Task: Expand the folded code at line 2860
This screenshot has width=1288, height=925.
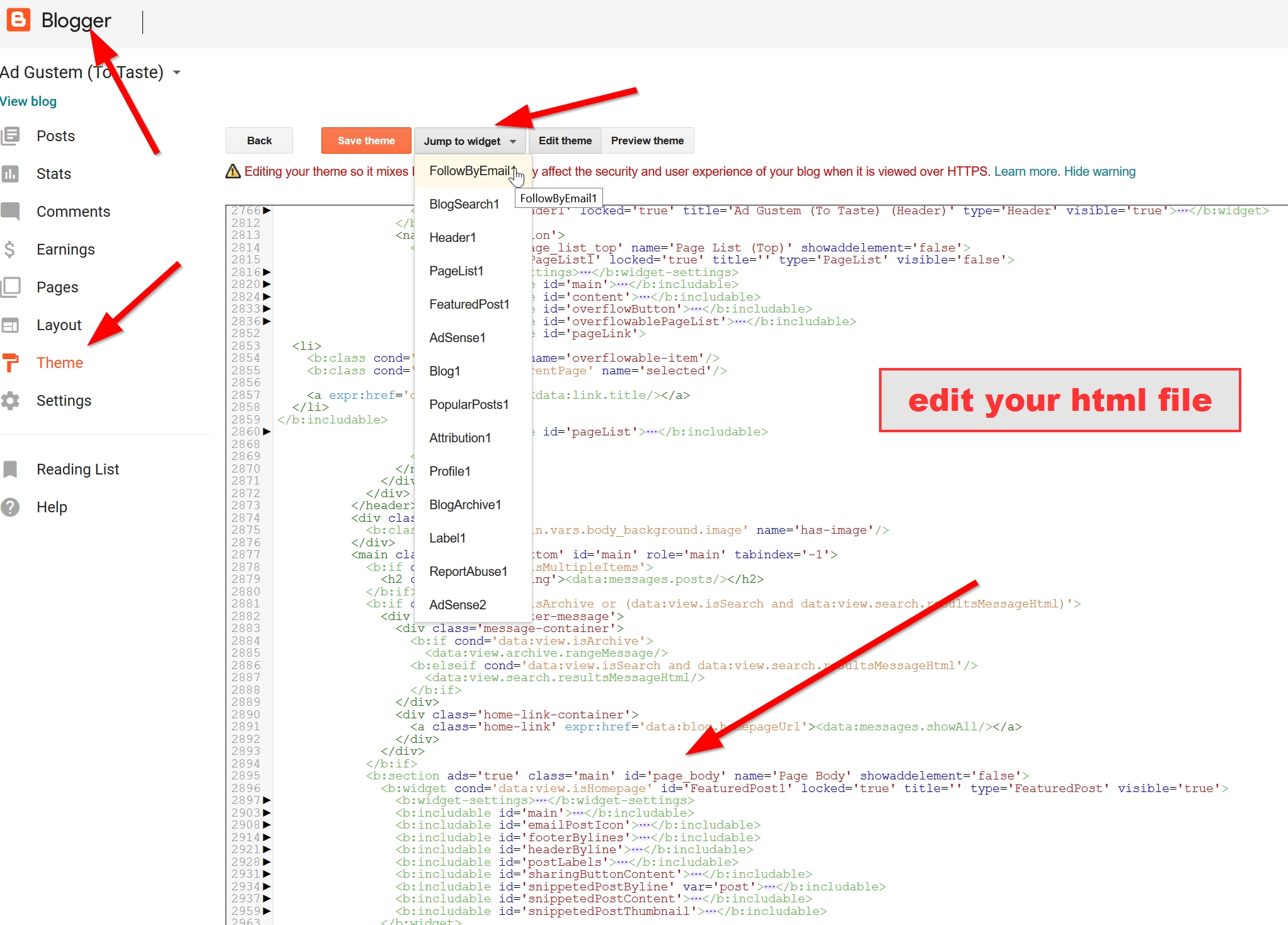Action: 267,432
